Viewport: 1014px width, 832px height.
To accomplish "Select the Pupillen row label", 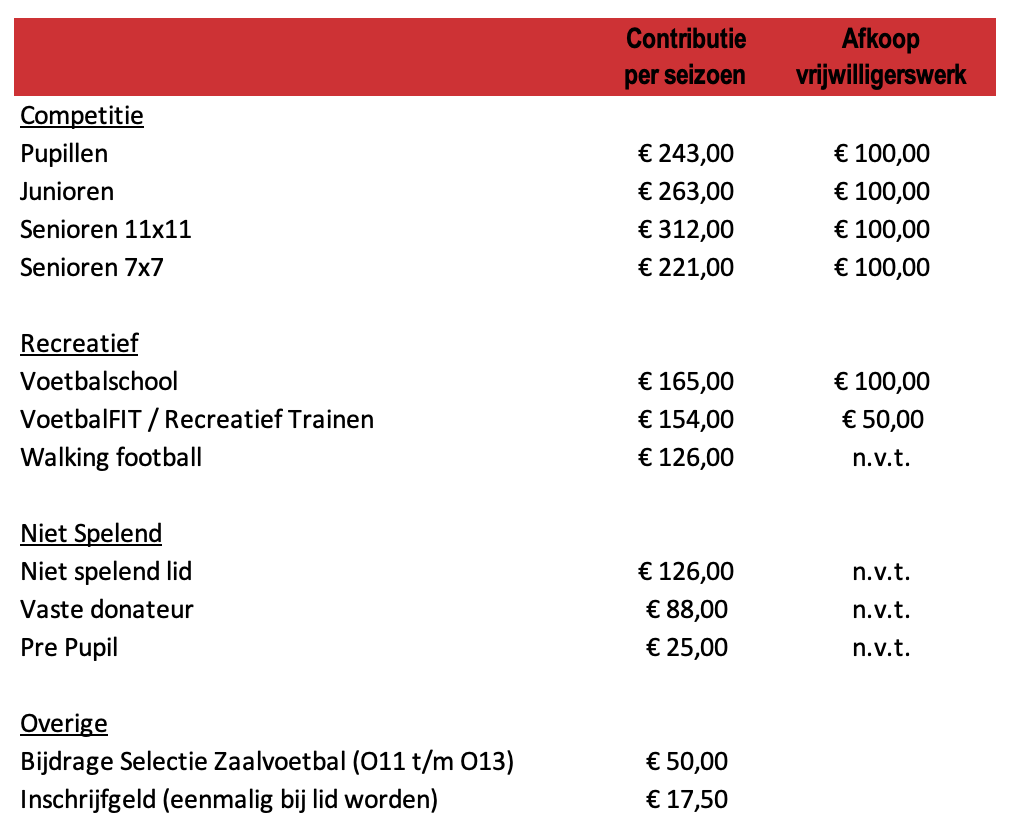I will coord(64,154).
